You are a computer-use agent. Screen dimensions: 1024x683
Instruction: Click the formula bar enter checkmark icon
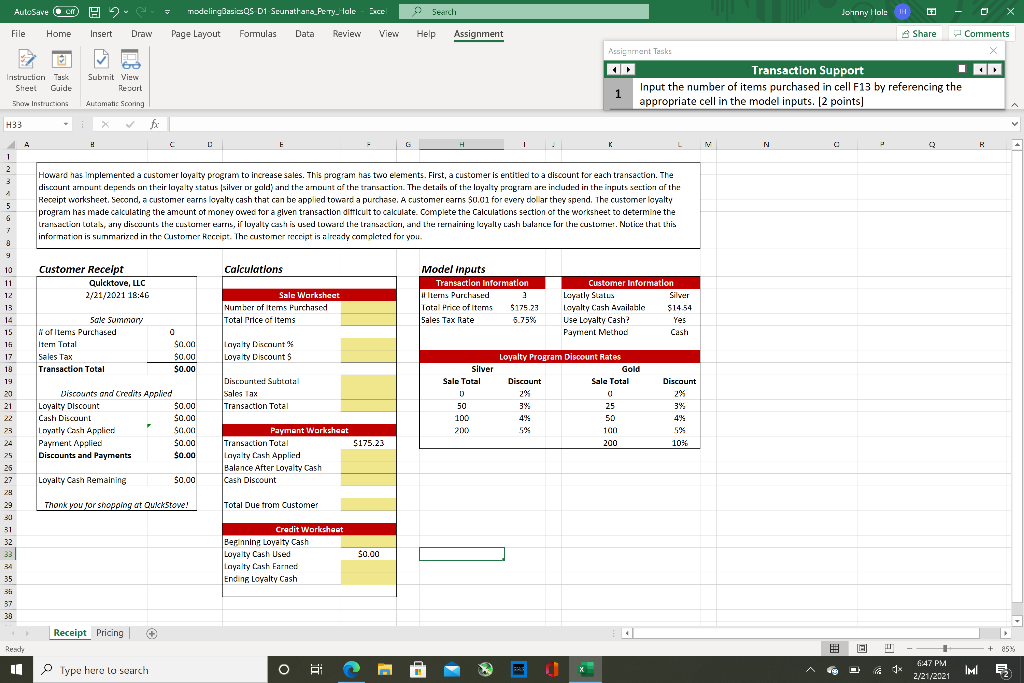pyautogui.click(x=129, y=124)
